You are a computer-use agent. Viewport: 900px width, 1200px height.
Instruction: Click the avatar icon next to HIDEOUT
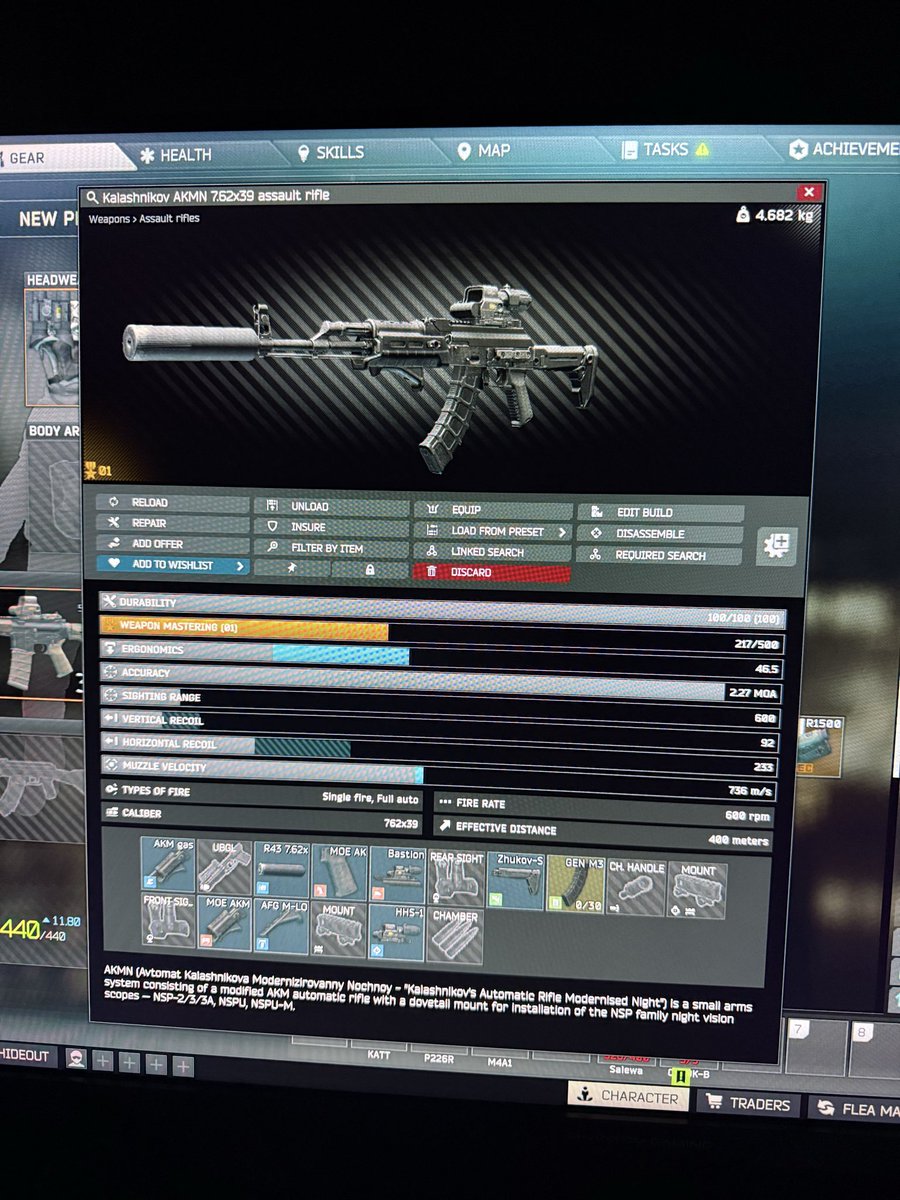pos(76,1061)
